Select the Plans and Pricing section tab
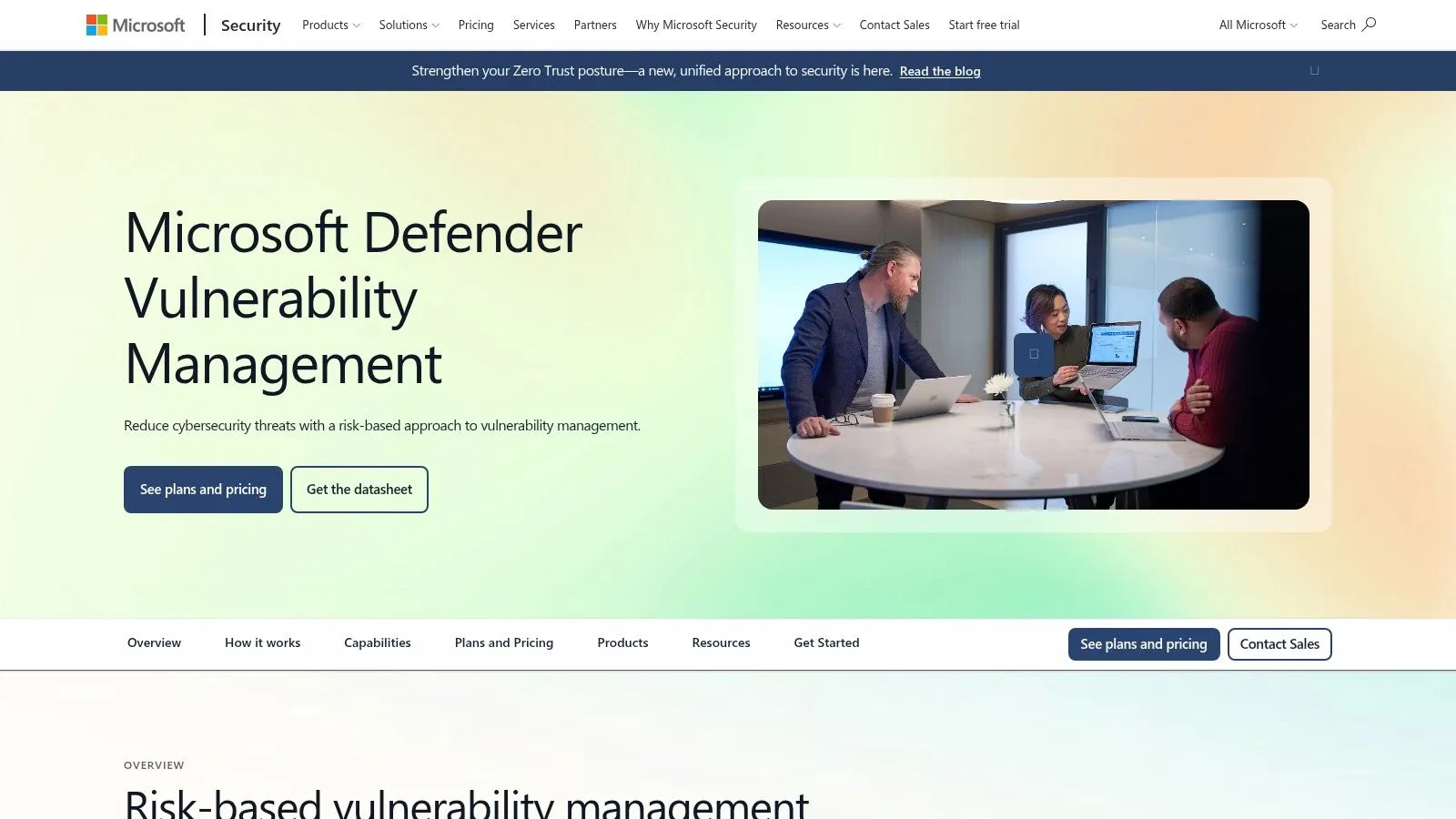The height and width of the screenshot is (819, 1456). pos(504,642)
